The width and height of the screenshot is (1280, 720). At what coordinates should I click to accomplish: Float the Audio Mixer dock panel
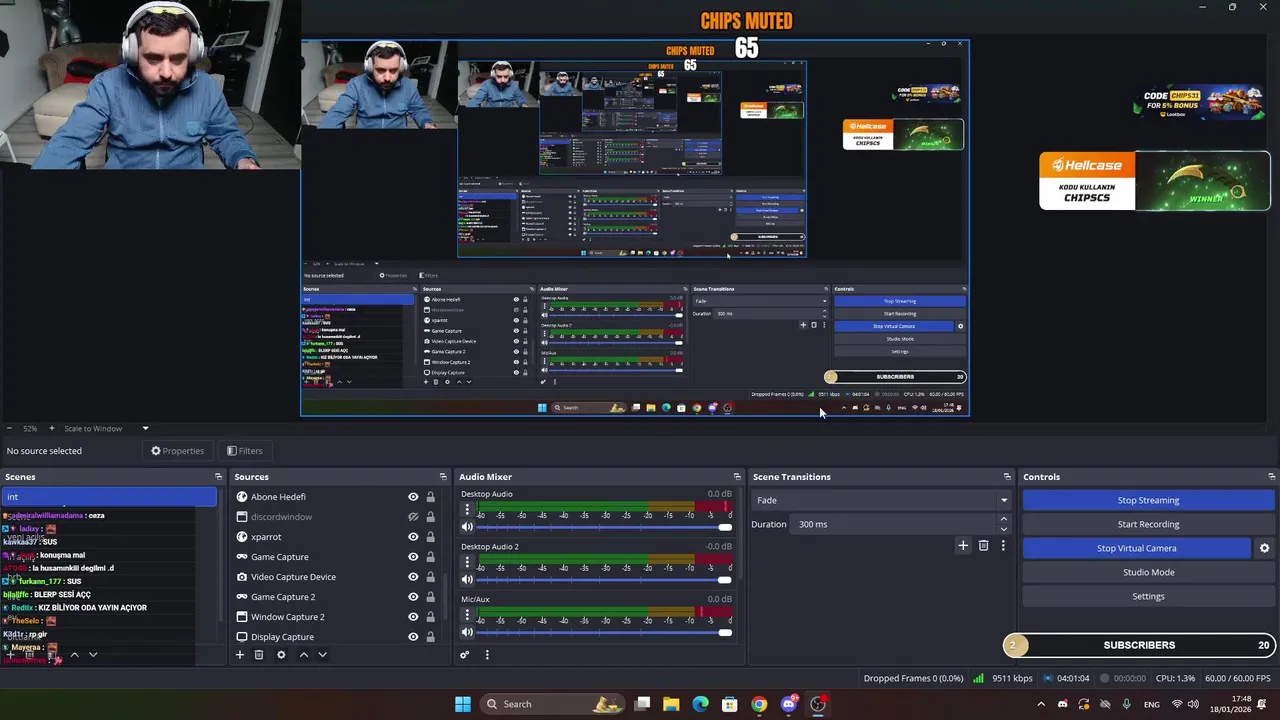click(737, 477)
